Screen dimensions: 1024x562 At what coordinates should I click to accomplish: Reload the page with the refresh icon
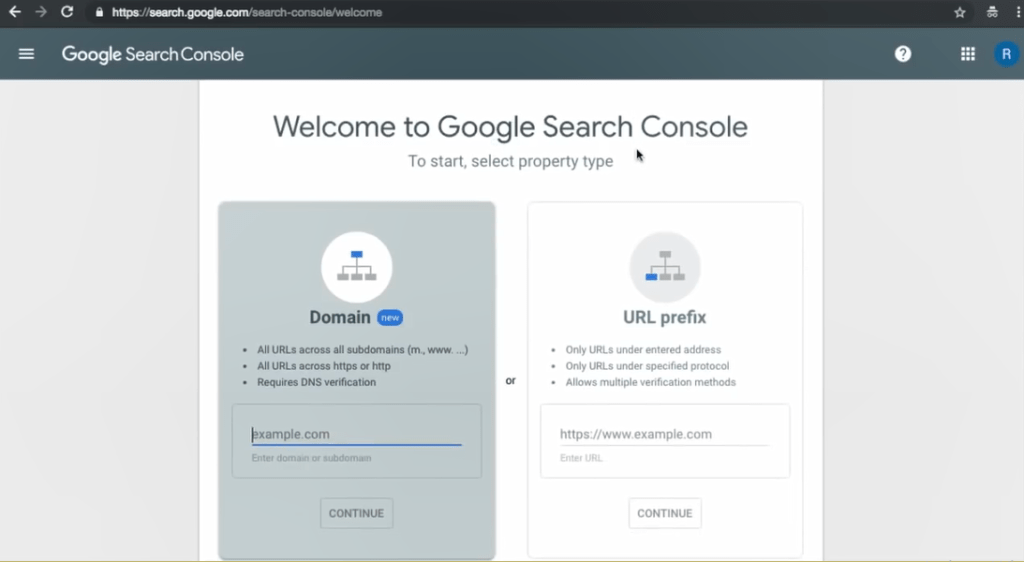(67, 12)
